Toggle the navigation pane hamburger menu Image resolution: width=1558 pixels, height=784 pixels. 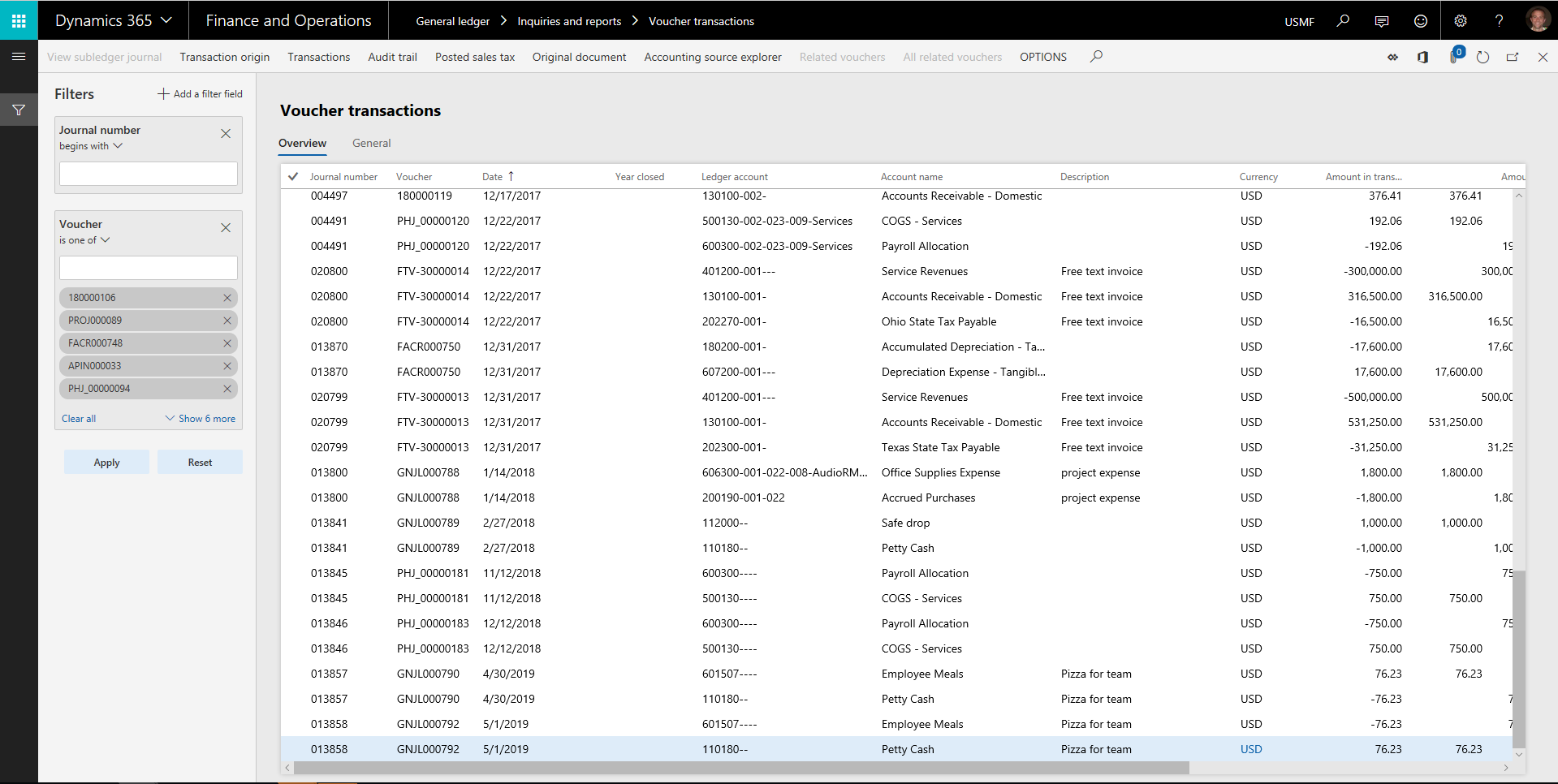pos(18,57)
